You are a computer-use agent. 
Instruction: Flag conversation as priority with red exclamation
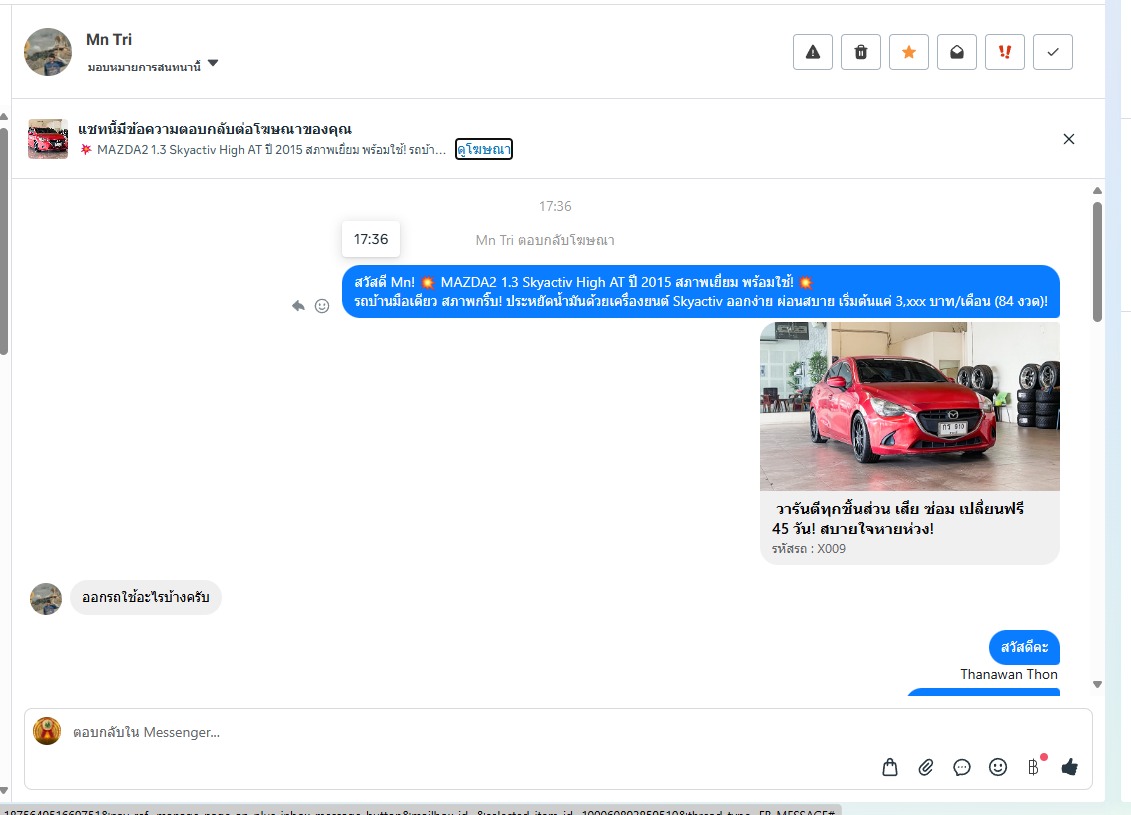click(x=1004, y=52)
